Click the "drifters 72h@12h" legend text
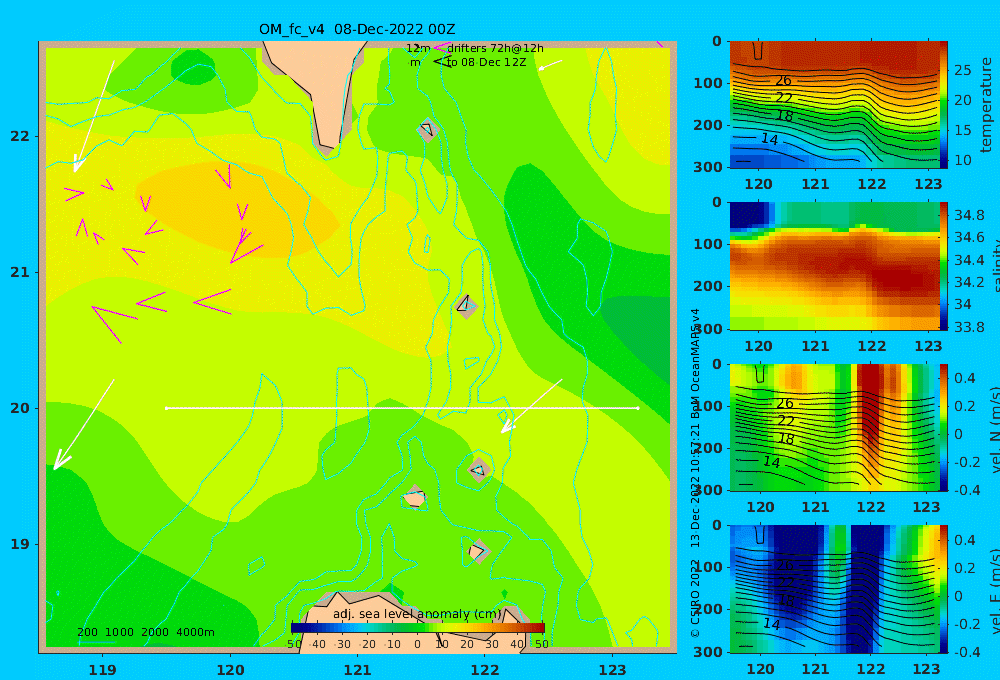The width and height of the screenshot is (1000, 680). [495, 48]
